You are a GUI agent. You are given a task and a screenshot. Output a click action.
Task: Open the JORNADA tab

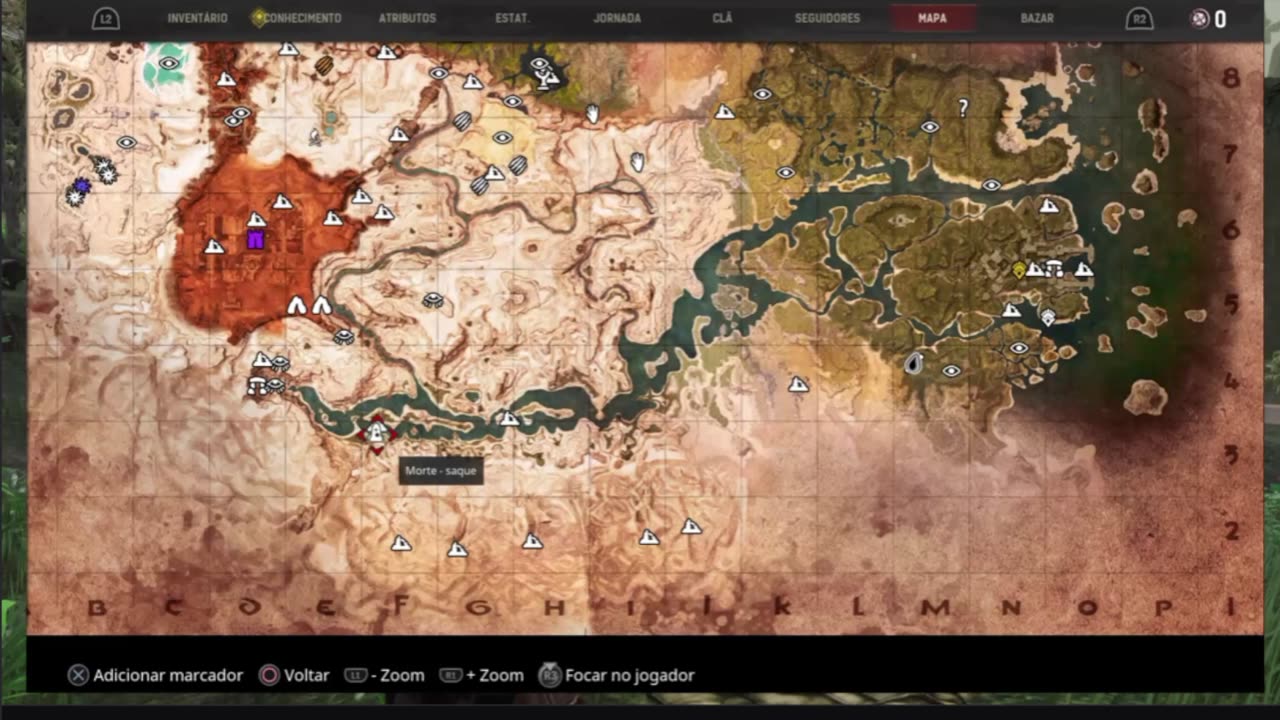click(x=617, y=18)
